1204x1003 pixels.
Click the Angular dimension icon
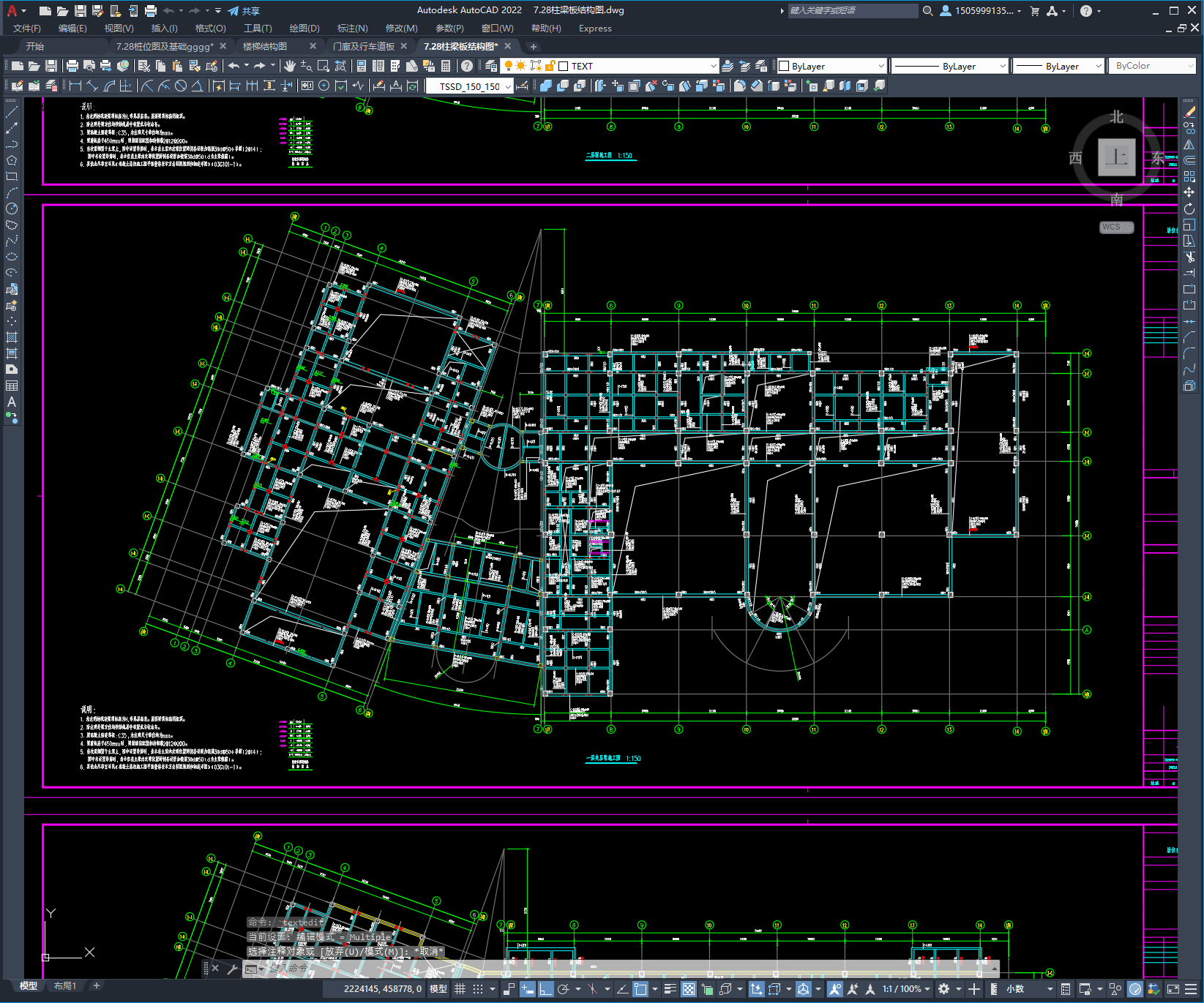[198, 86]
